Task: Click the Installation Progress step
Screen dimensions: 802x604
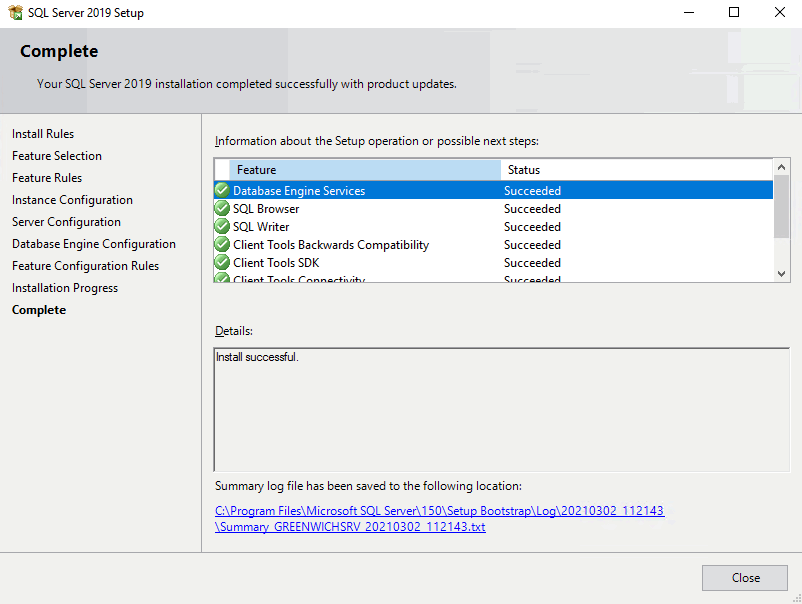Action: click(65, 288)
